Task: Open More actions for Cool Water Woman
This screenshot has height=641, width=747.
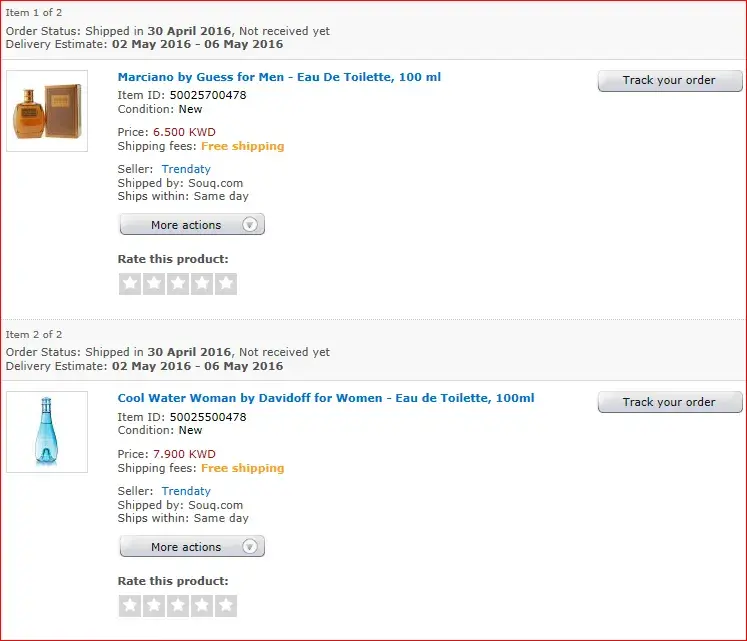Action: click(192, 547)
